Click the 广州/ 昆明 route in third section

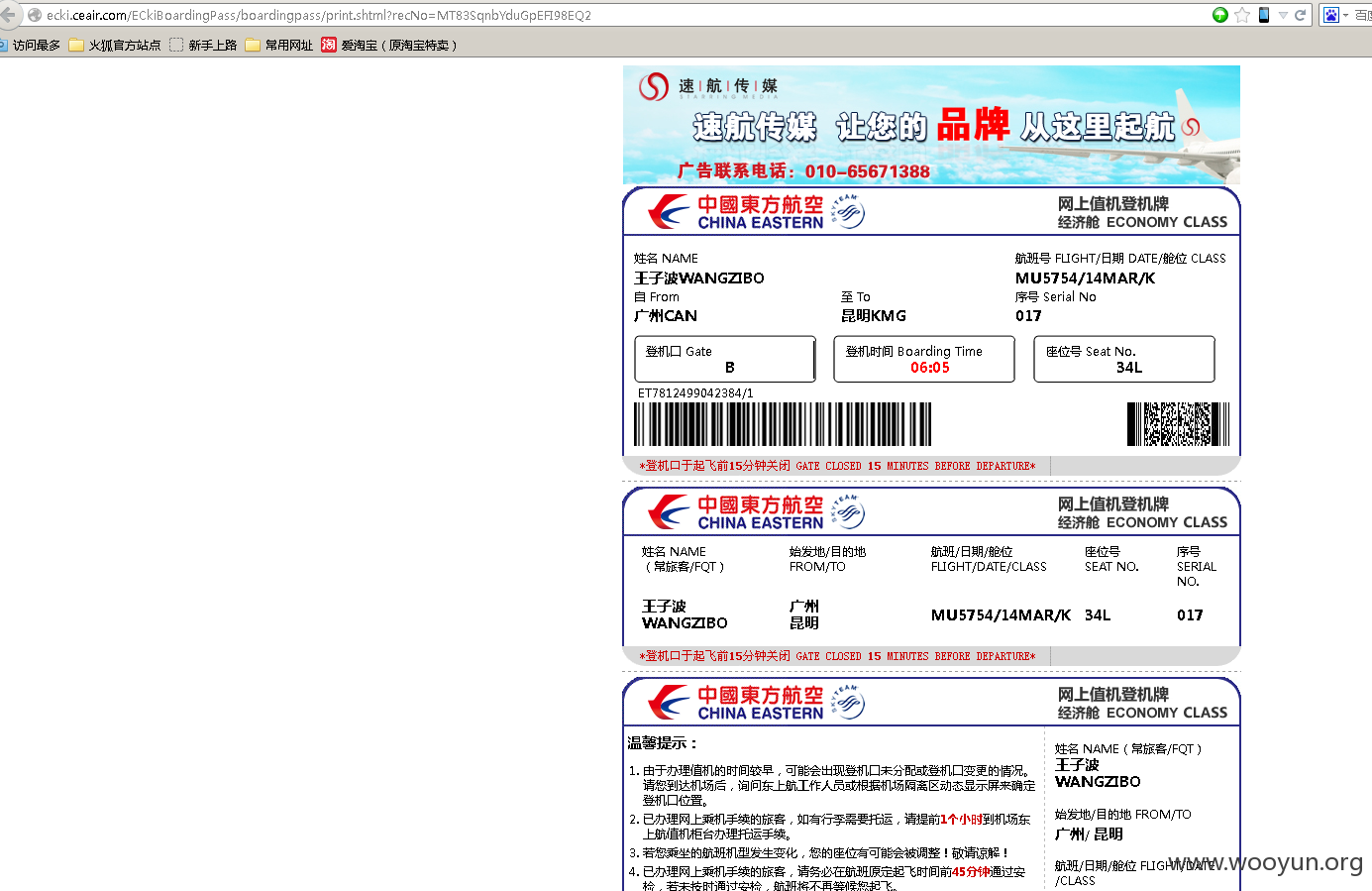tap(1089, 835)
